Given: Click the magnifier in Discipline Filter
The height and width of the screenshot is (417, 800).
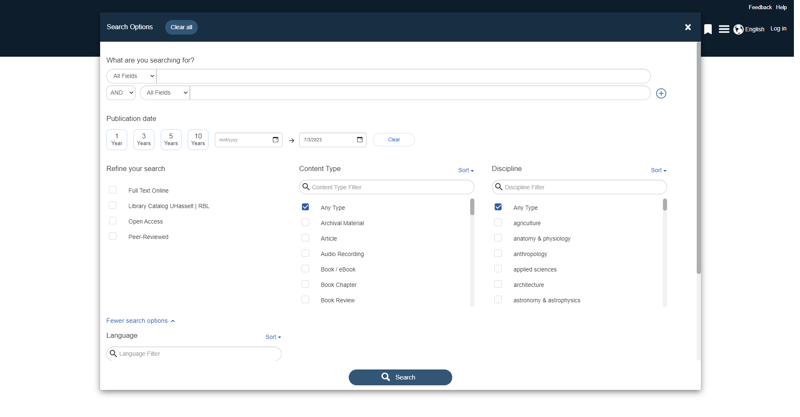Looking at the screenshot, I should pos(499,187).
